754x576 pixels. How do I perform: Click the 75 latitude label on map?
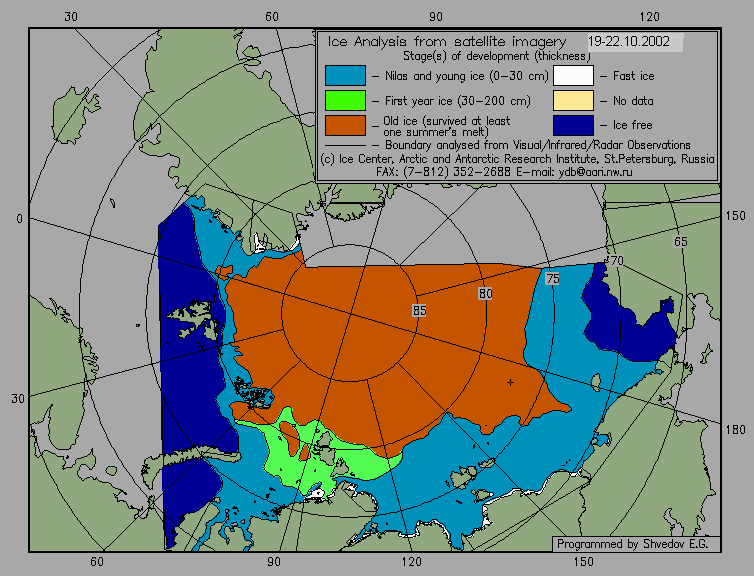click(553, 278)
